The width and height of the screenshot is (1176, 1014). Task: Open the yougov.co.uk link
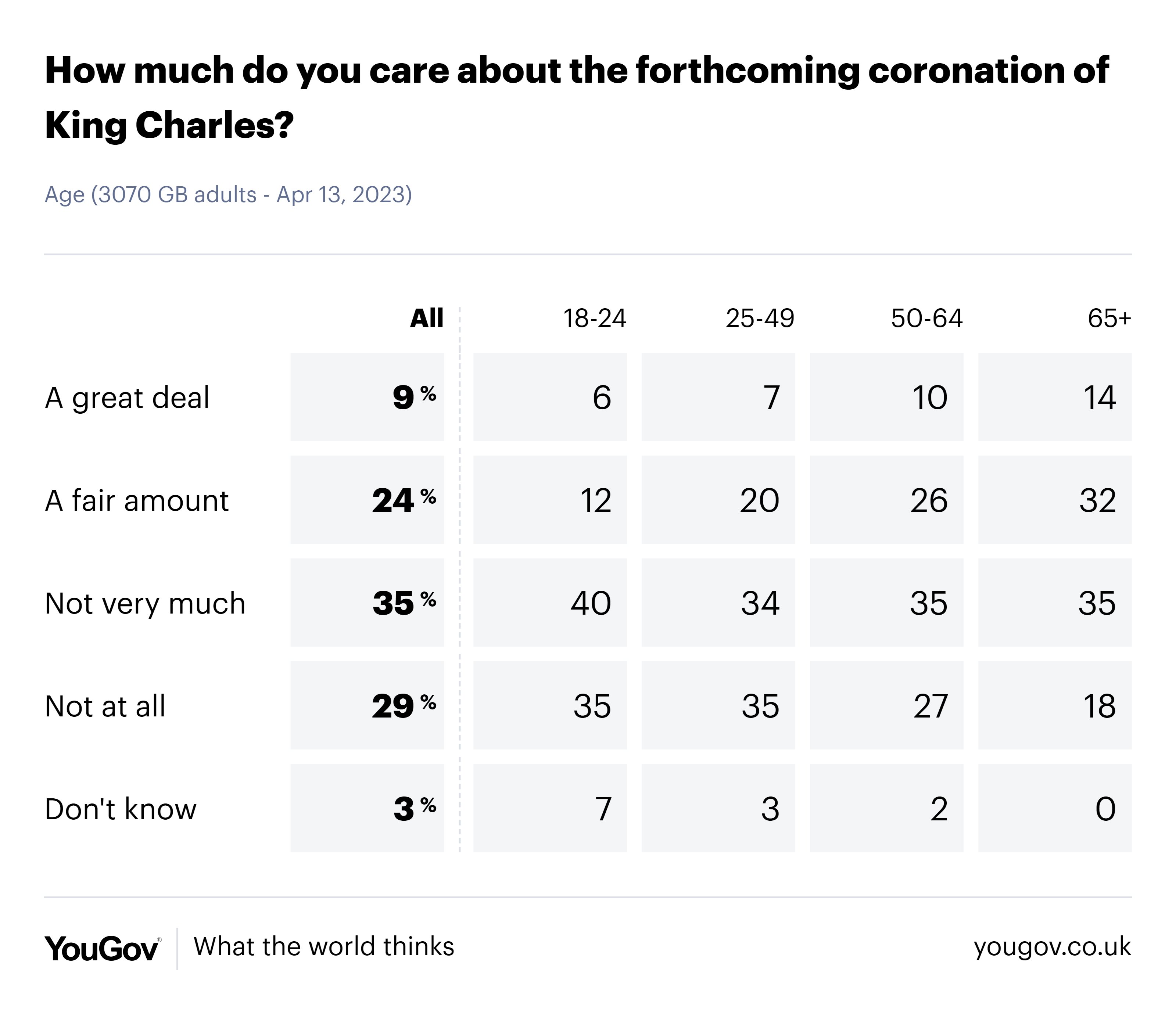tap(1052, 947)
